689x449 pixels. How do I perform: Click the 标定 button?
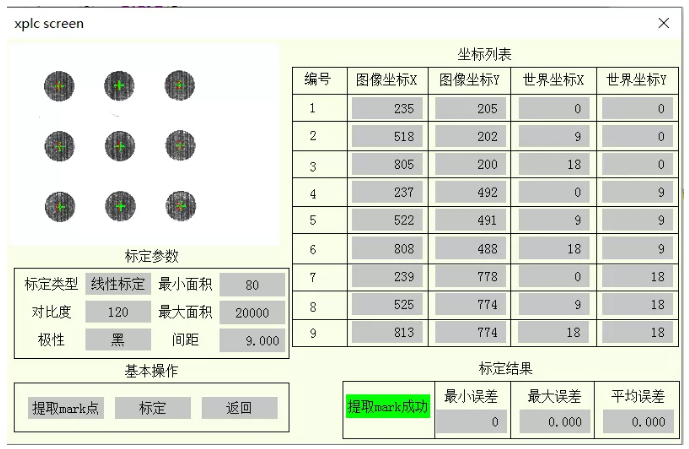click(x=152, y=408)
